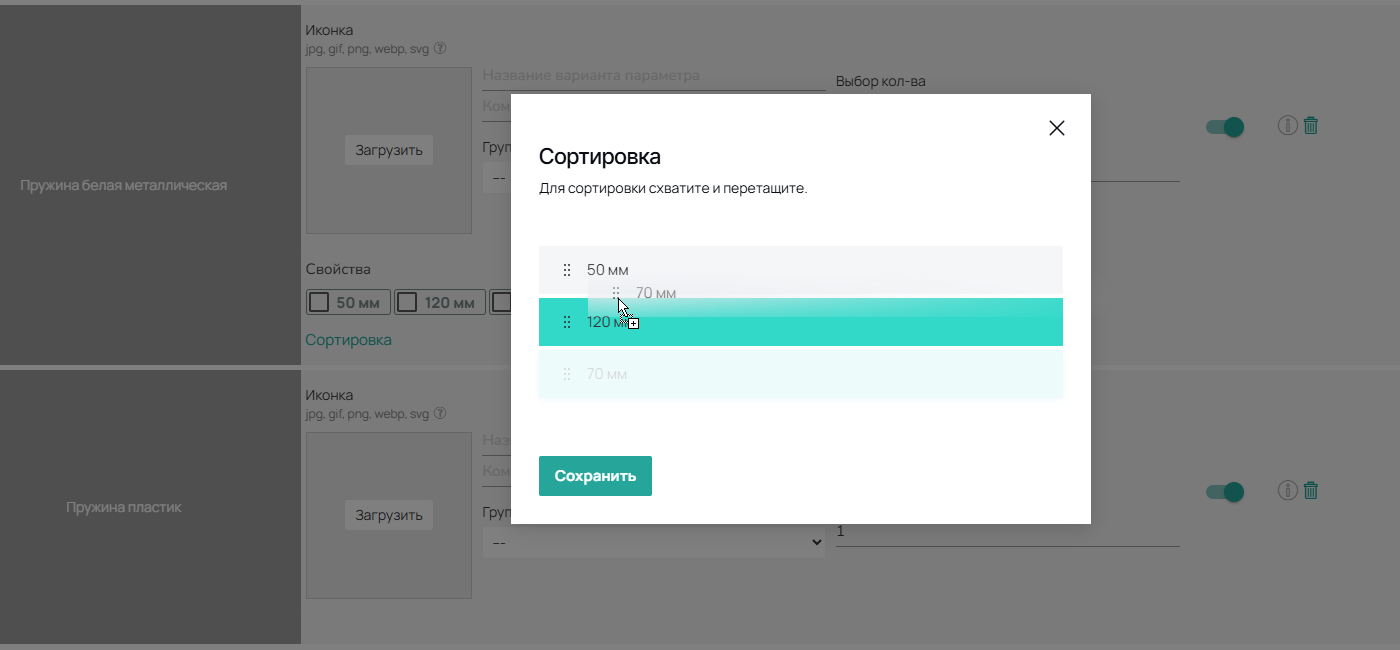Disable the toggle for Пружина белая металлическая
The width and height of the screenshot is (1400, 650).
tap(1225, 127)
